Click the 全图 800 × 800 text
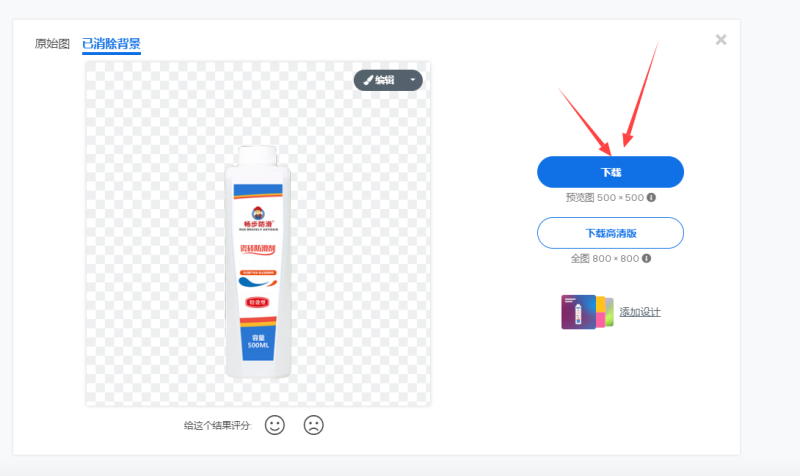This screenshot has width=800, height=476. pyautogui.click(x=605, y=259)
